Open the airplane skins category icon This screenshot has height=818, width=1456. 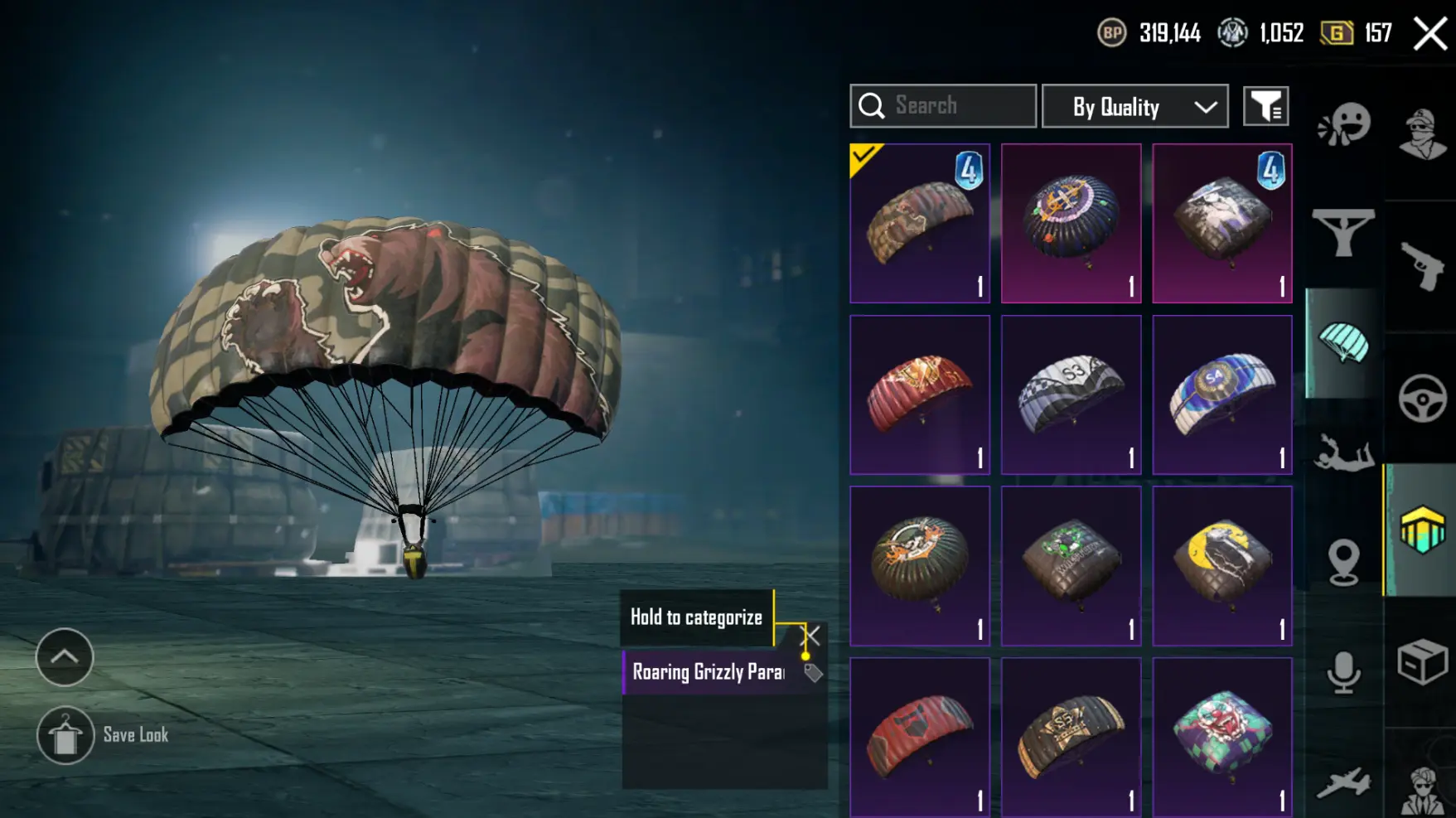(x=1343, y=782)
